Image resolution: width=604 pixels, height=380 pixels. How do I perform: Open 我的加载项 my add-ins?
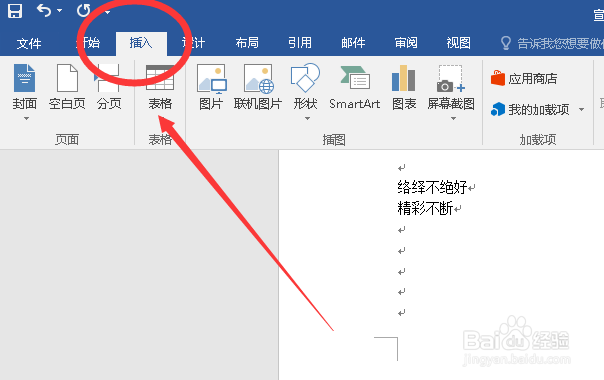coord(530,110)
